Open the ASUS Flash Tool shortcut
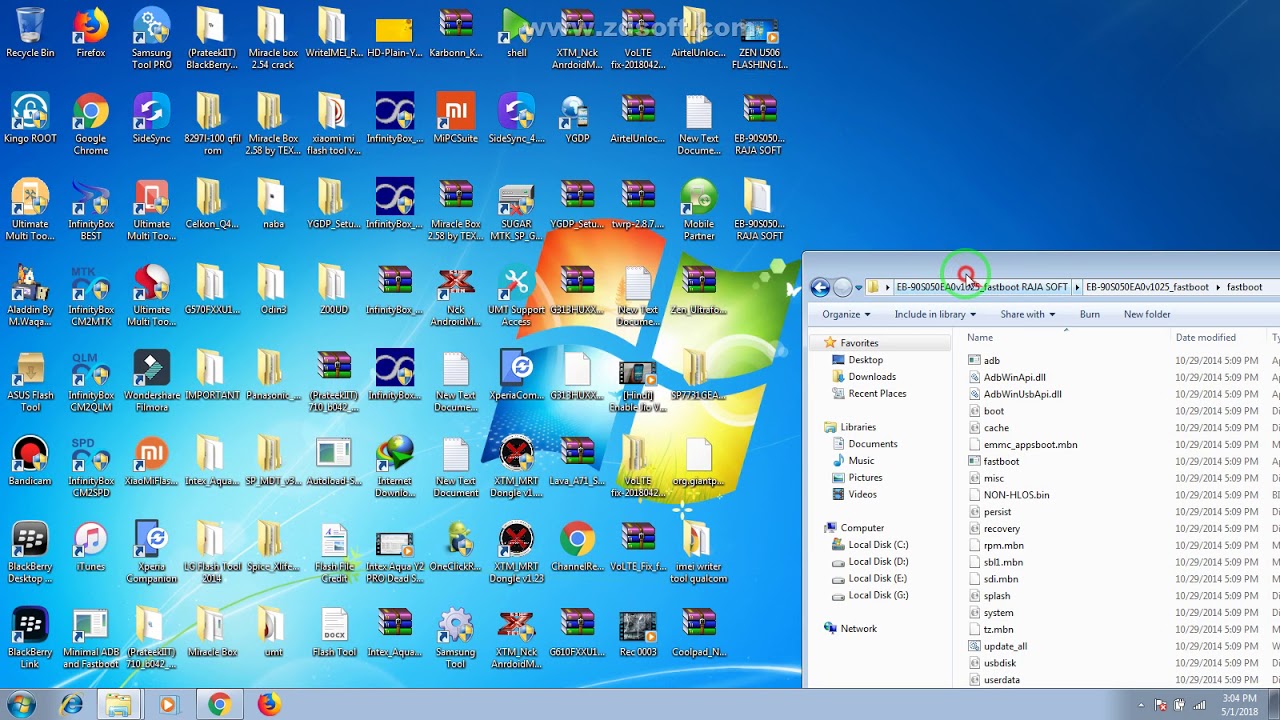 coord(30,381)
